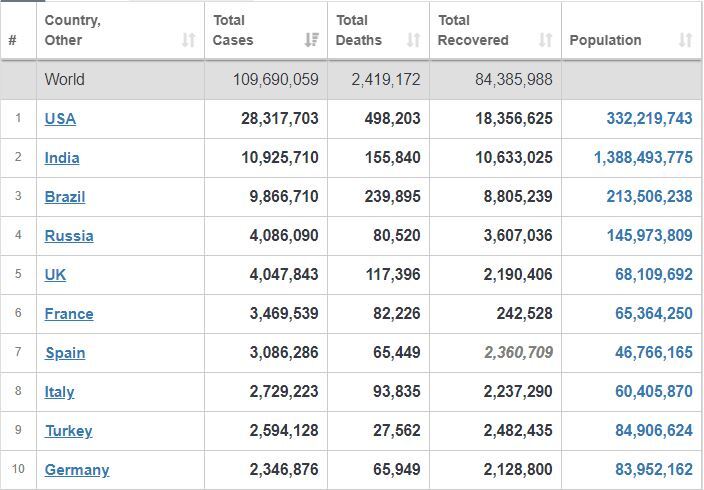Click the Total Deaths header label
704x490 pixels.
pos(359,30)
